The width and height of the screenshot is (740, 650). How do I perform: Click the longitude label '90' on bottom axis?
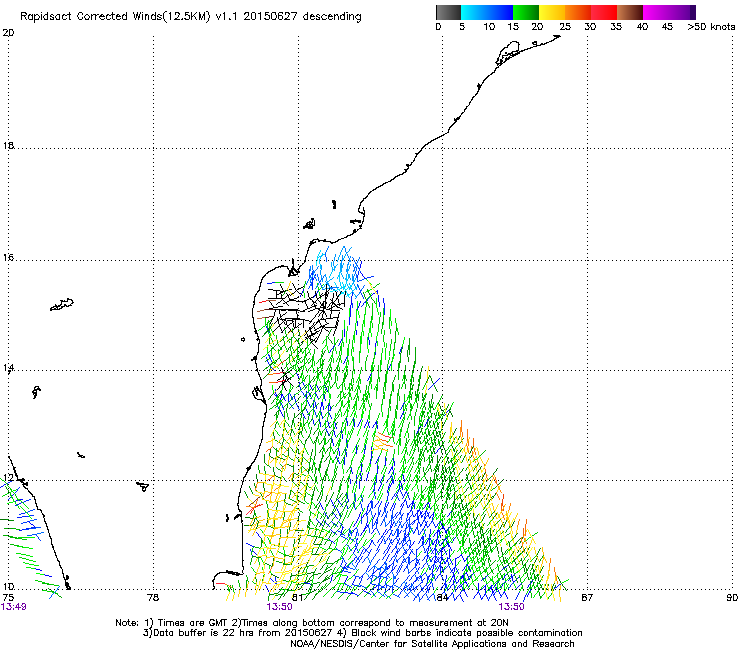click(732, 598)
